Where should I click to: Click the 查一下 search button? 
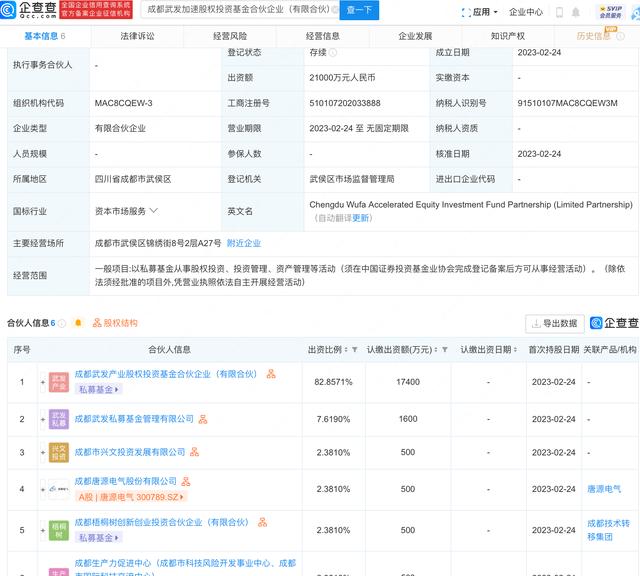point(359,10)
